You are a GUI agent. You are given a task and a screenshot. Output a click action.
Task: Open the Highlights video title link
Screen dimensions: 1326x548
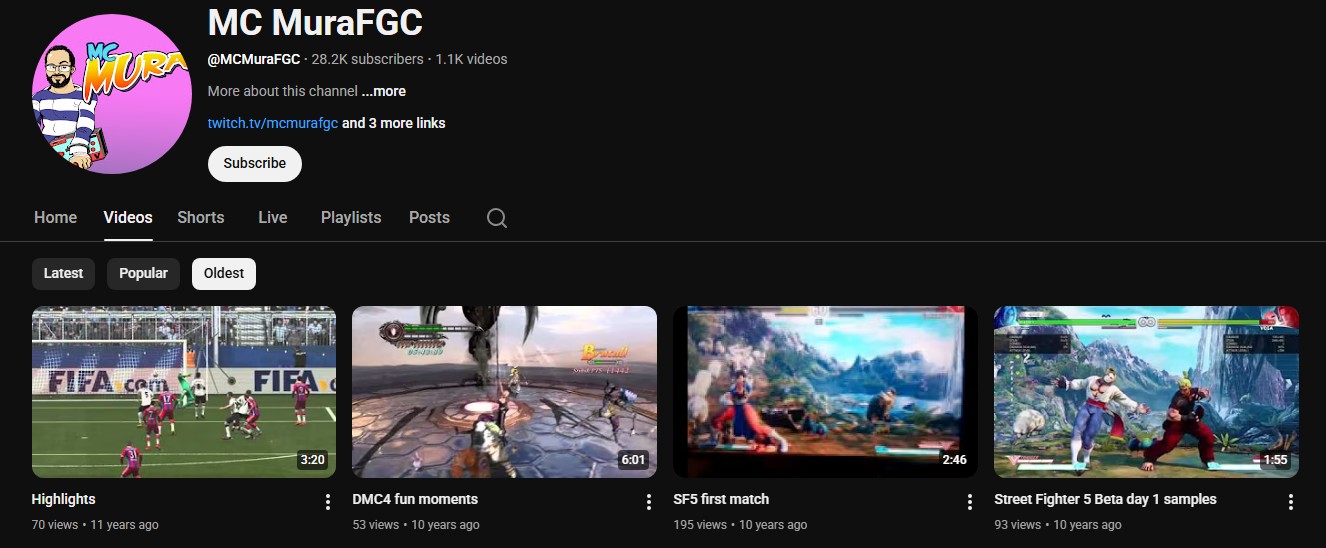(x=64, y=499)
